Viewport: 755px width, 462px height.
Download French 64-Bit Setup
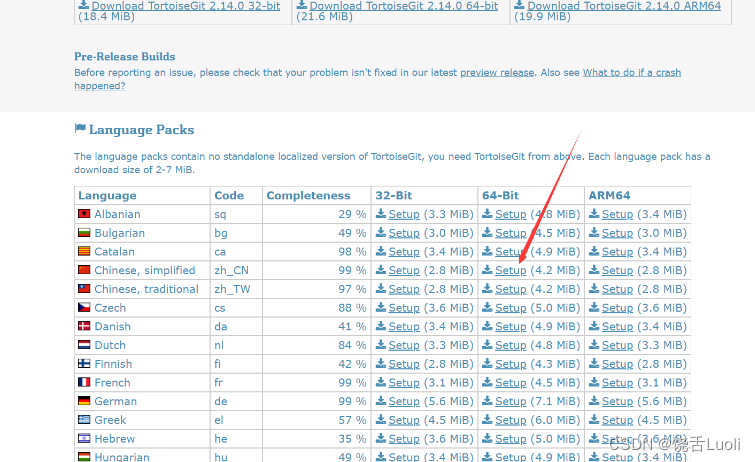coord(511,383)
